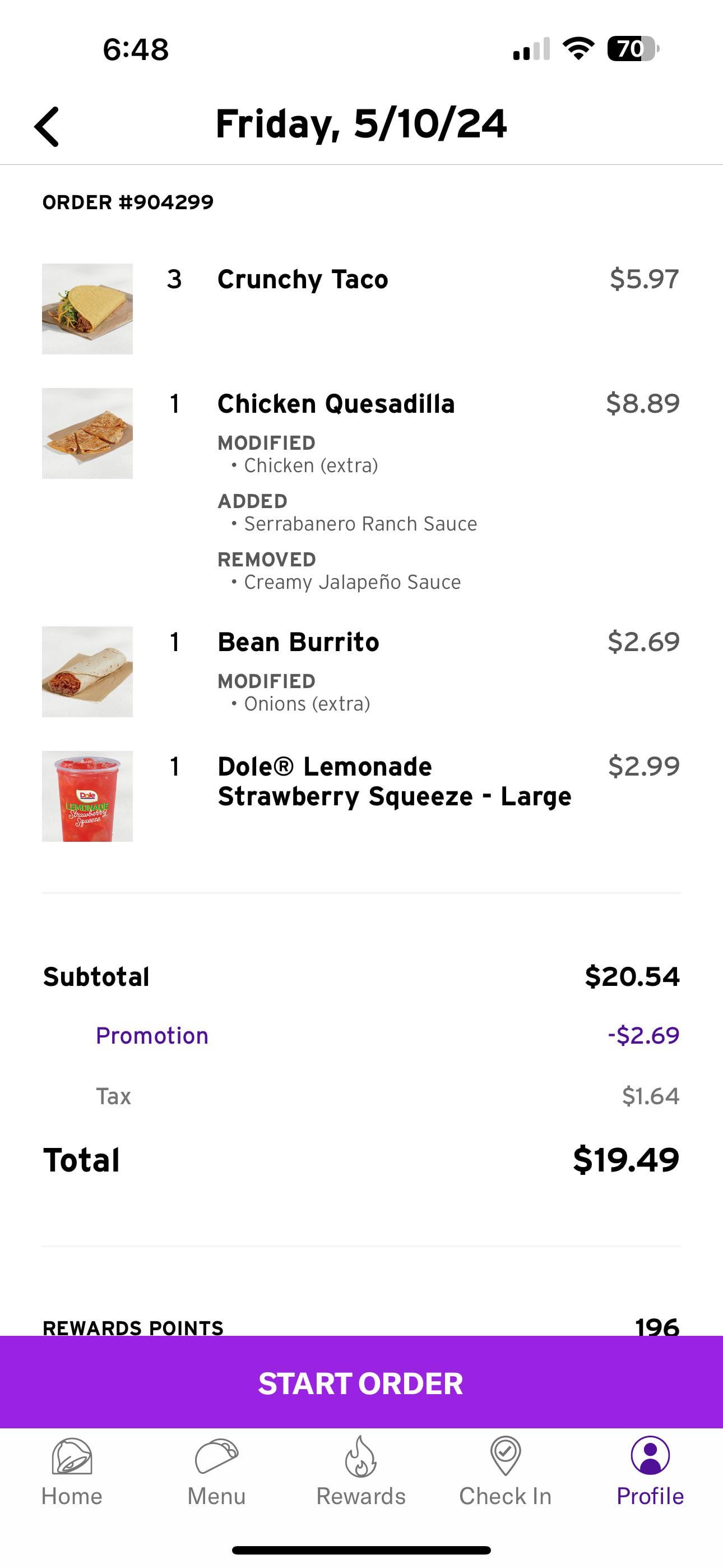The image size is (723, 1568).
Task: Tap the Bean Burrito image
Action: pyautogui.click(x=87, y=671)
